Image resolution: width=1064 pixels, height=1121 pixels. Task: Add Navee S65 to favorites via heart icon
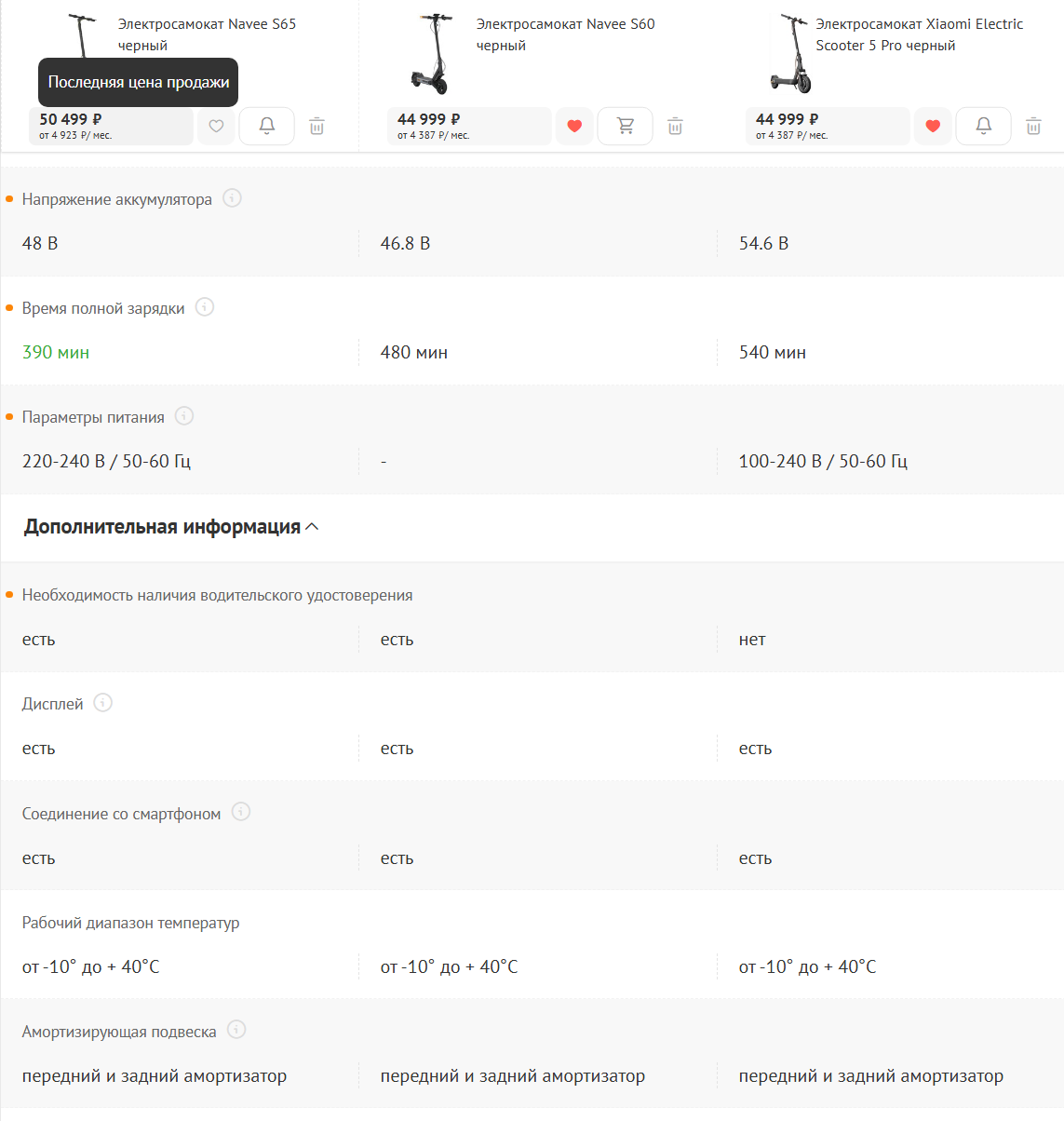click(x=216, y=126)
